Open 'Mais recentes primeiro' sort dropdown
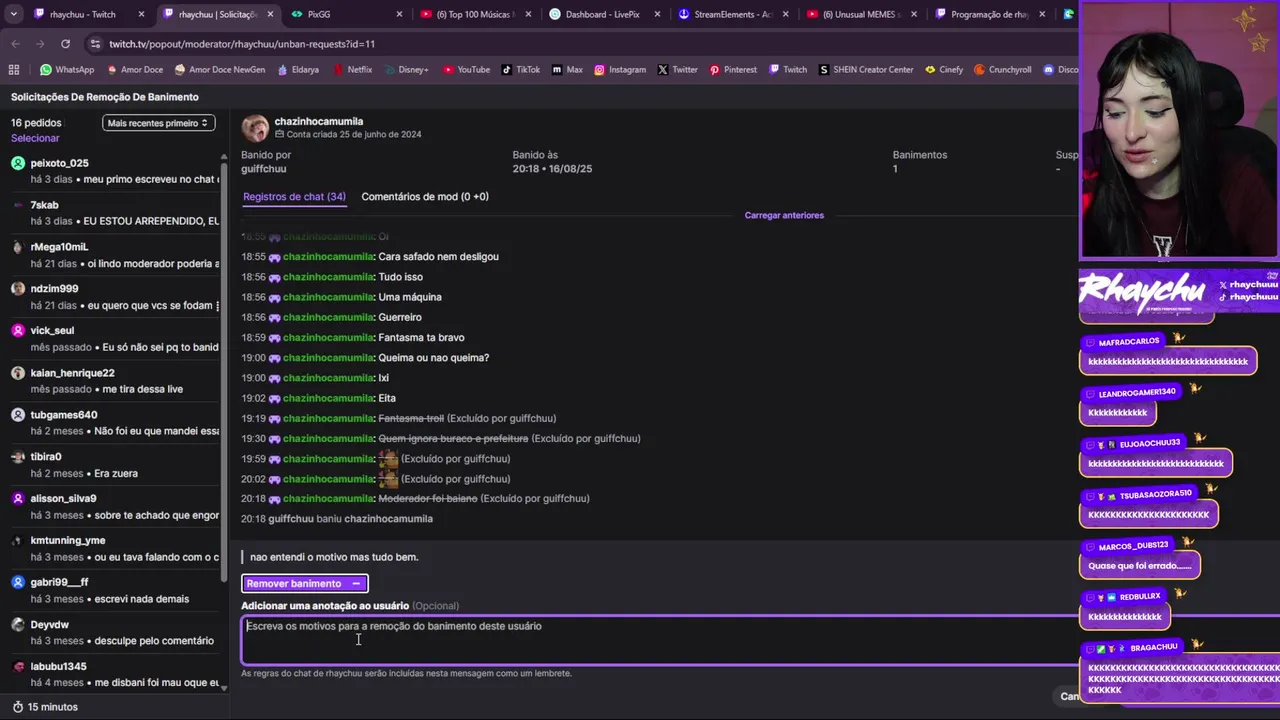1280x720 pixels. (x=158, y=123)
